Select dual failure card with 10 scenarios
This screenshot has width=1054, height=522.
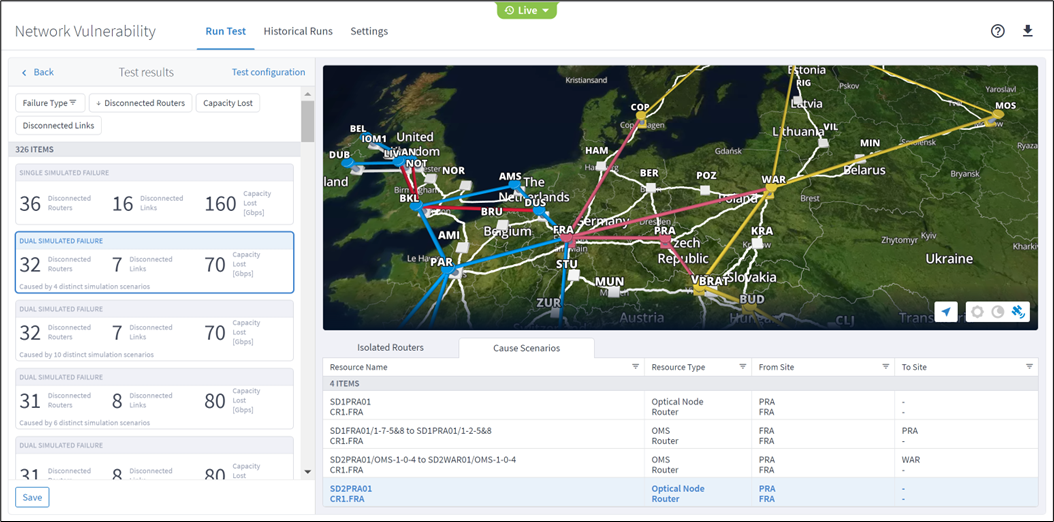pyautogui.click(x=154, y=331)
